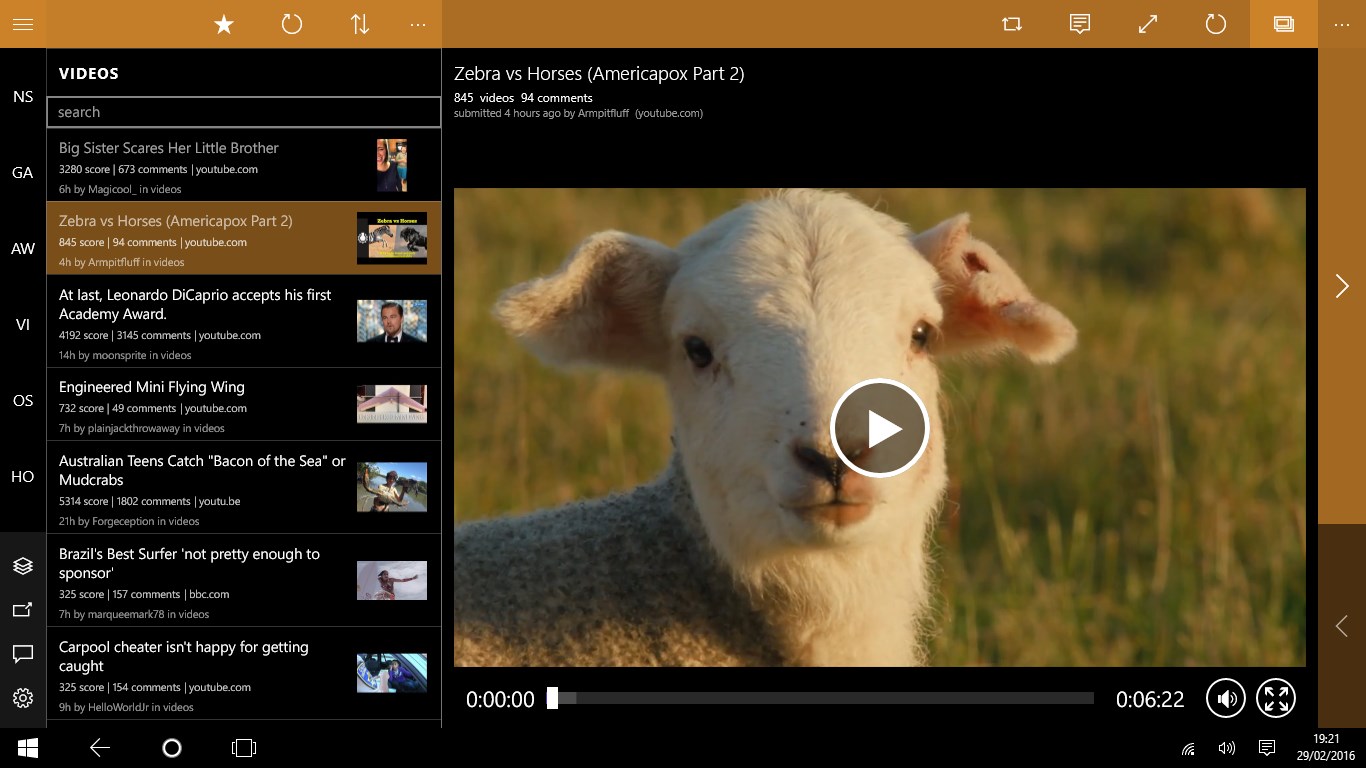Switch to the OS sidebar section
The width and height of the screenshot is (1366, 768).
(23, 401)
